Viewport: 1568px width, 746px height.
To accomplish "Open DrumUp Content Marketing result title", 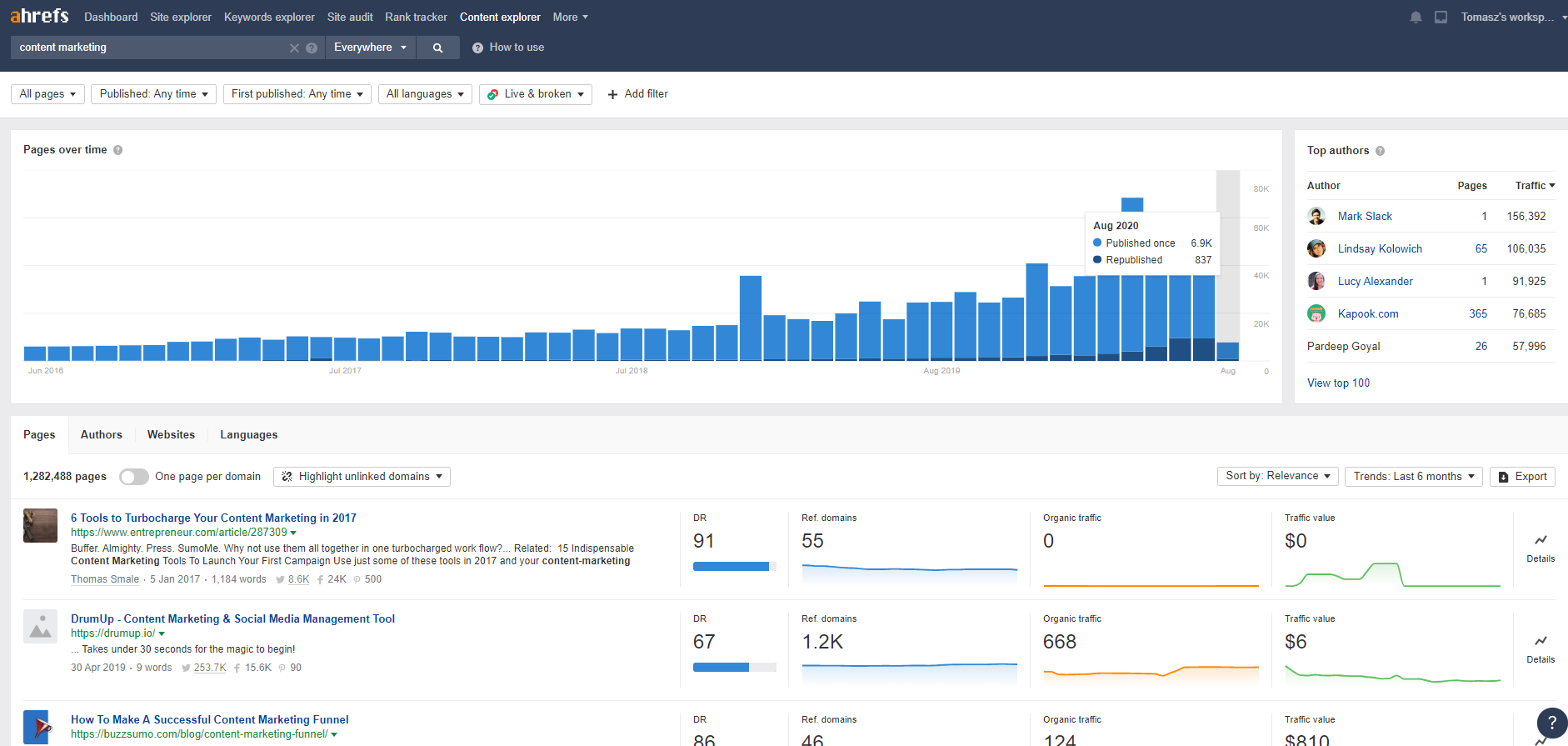I will (x=232, y=619).
